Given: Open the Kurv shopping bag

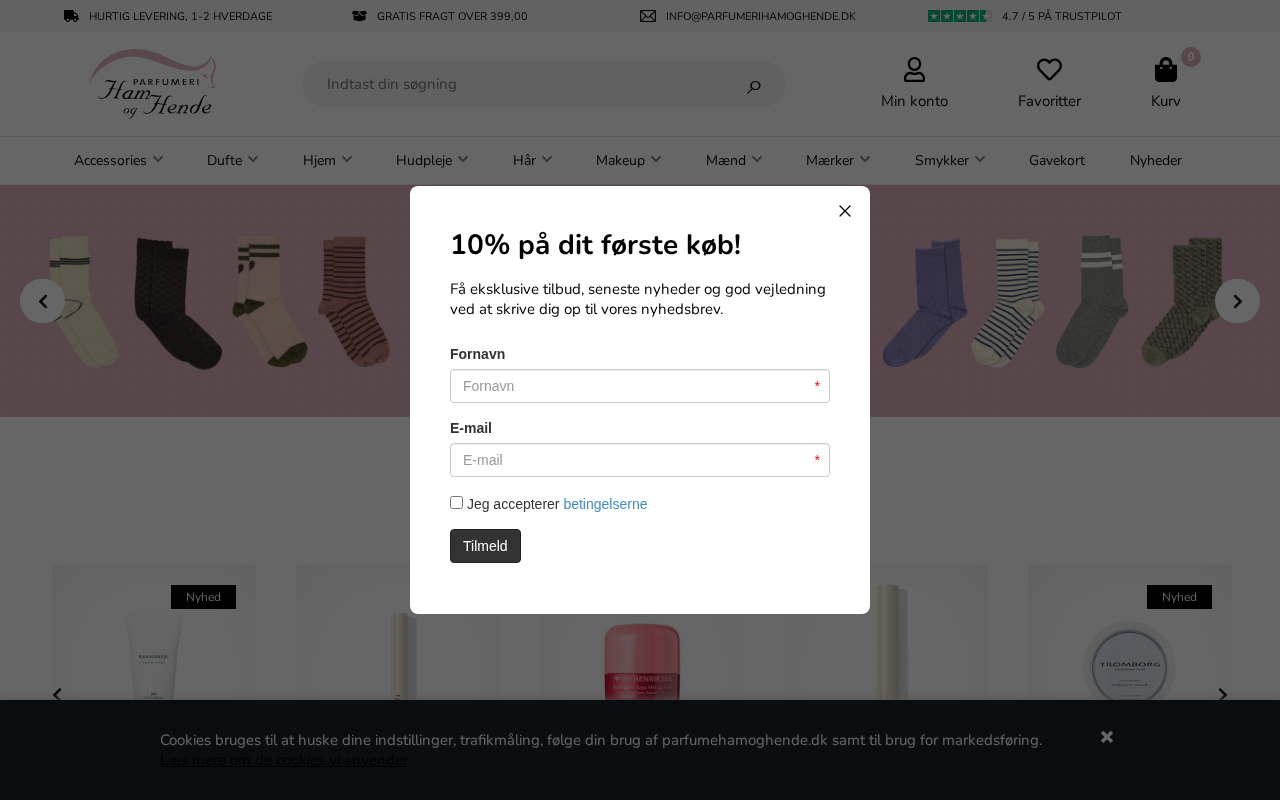Looking at the screenshot, I should [x=1166, y=70].
